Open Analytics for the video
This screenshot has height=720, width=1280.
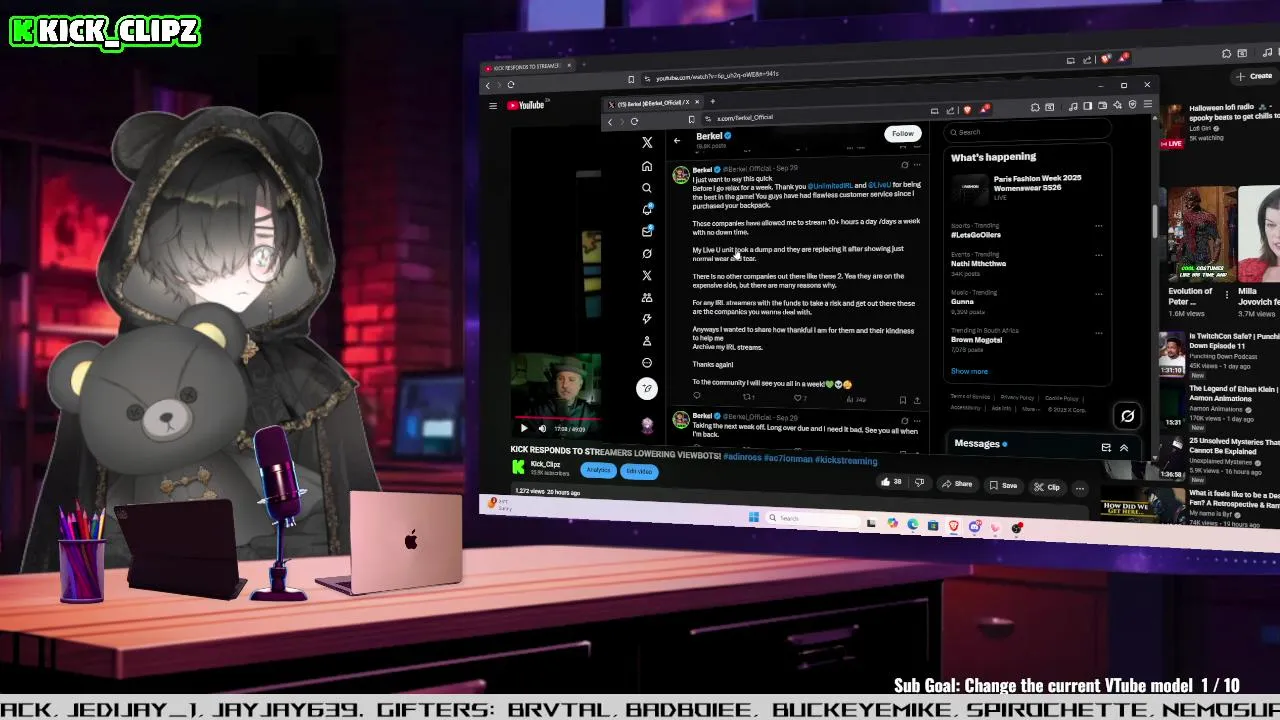tap(598, 470)
